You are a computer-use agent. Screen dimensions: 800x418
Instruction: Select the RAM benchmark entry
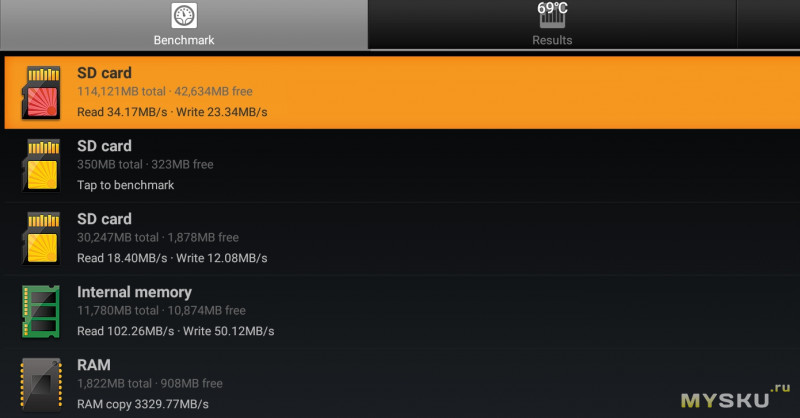(402, 384)
